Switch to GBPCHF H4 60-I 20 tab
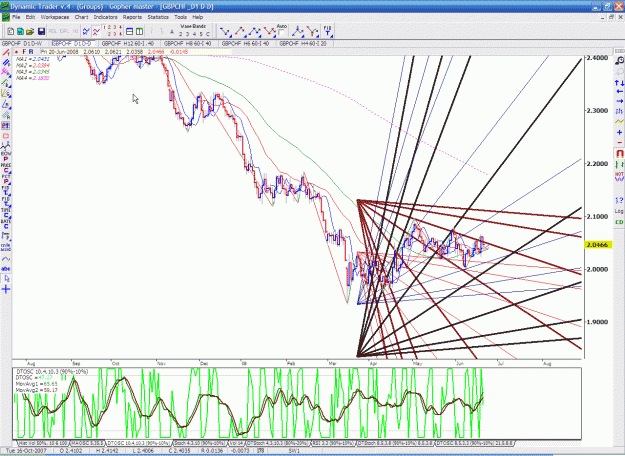 [303, 43]
